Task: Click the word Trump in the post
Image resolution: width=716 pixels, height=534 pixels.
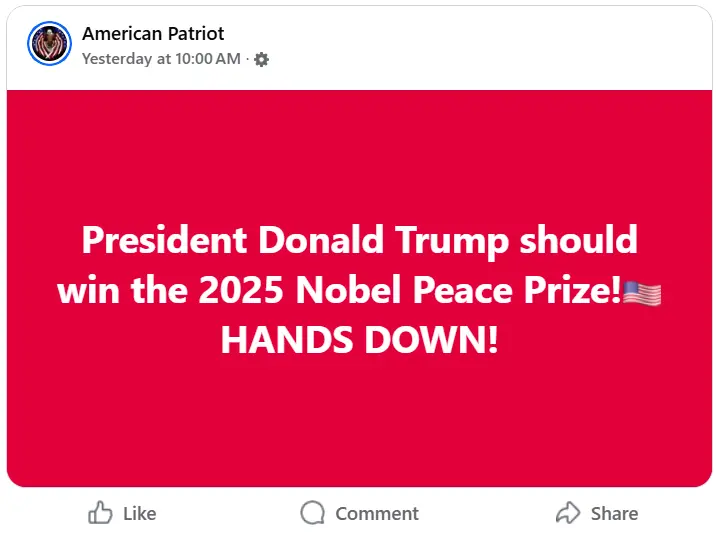Action: click(x=452, y=243)
